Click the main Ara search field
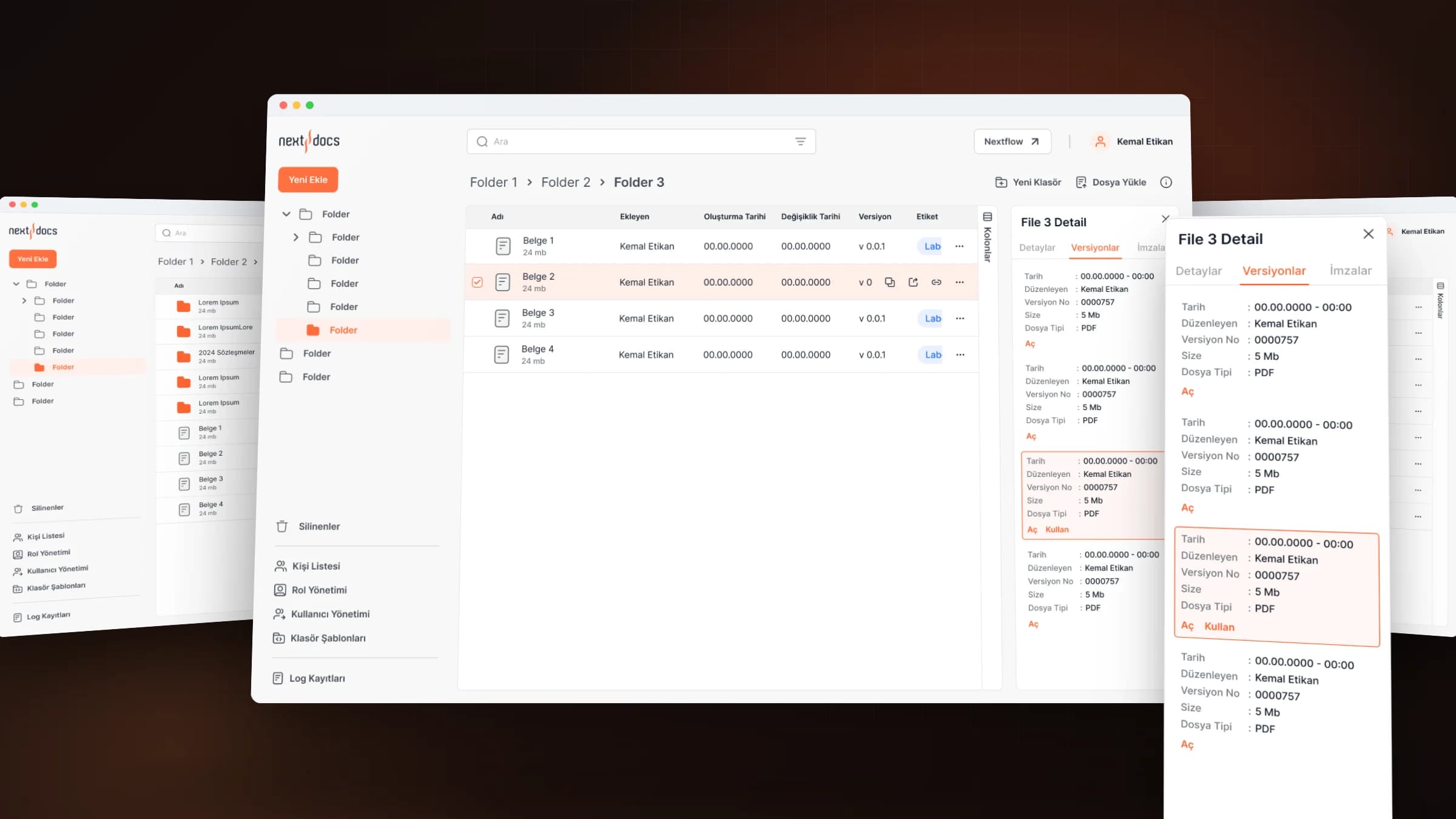The height and width of the screenshot is (819, 1456). (x=641, y=141)
